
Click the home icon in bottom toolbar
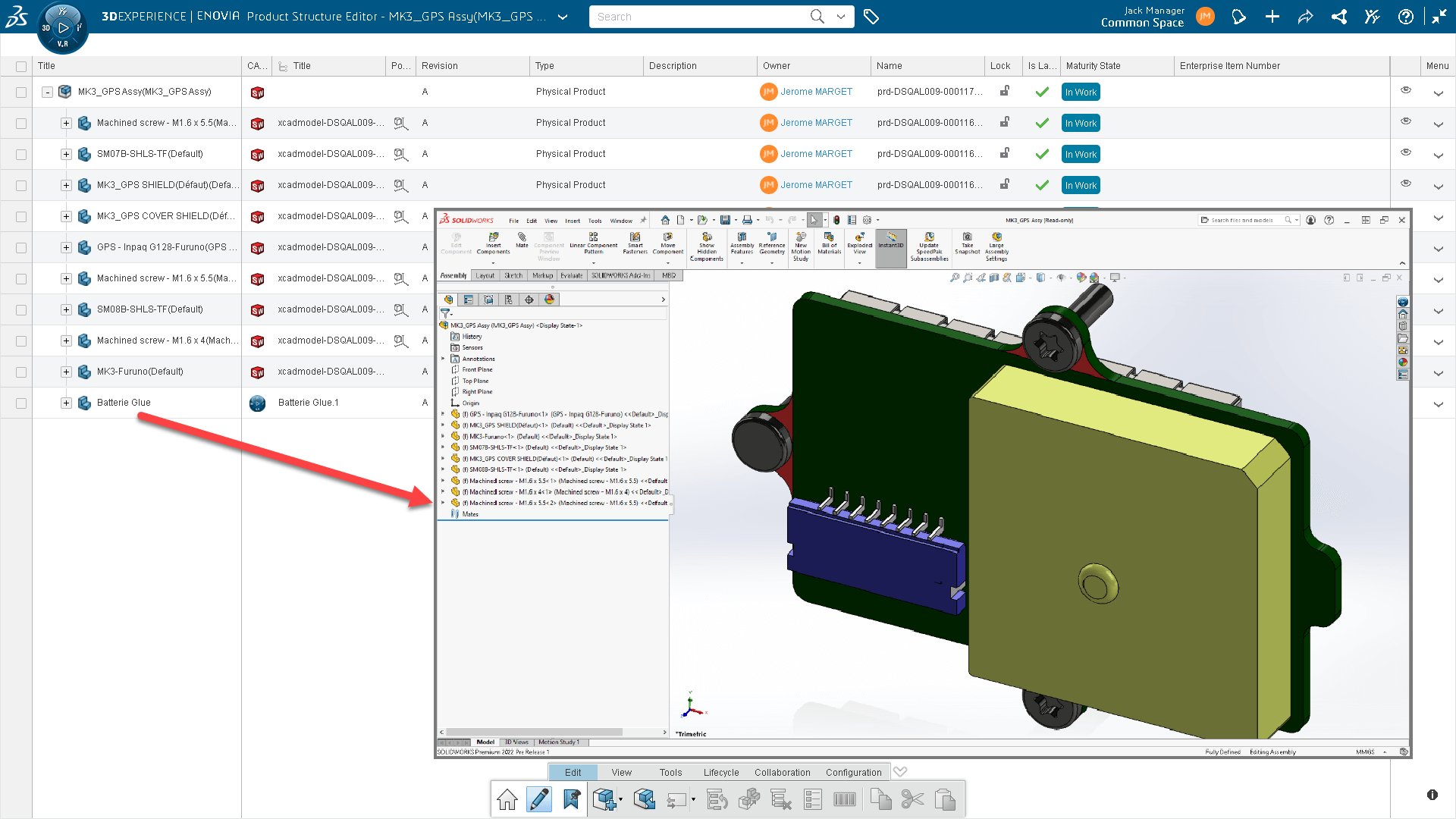pos(507,799)
